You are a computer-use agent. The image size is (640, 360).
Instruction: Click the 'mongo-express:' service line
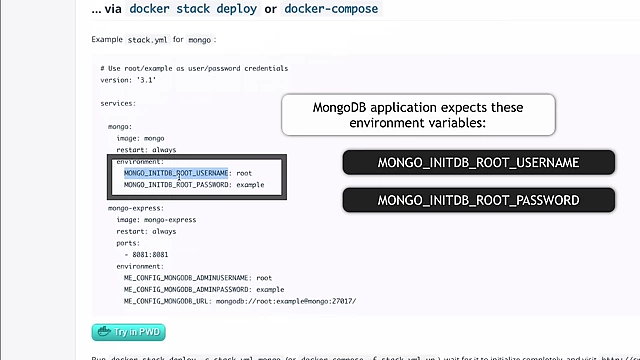[136, 208]
